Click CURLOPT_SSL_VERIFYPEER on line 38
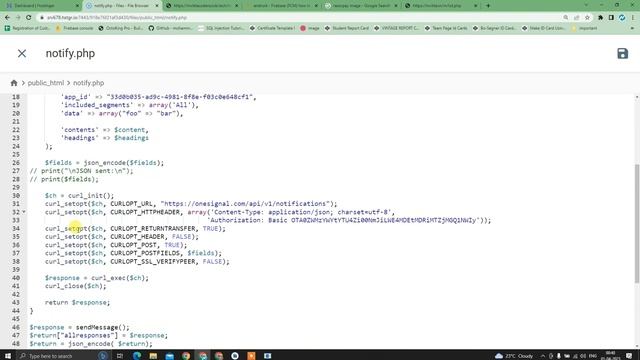The width and height of the screenshot is (640, 360). pyautogui.click(x=153, y=261)
